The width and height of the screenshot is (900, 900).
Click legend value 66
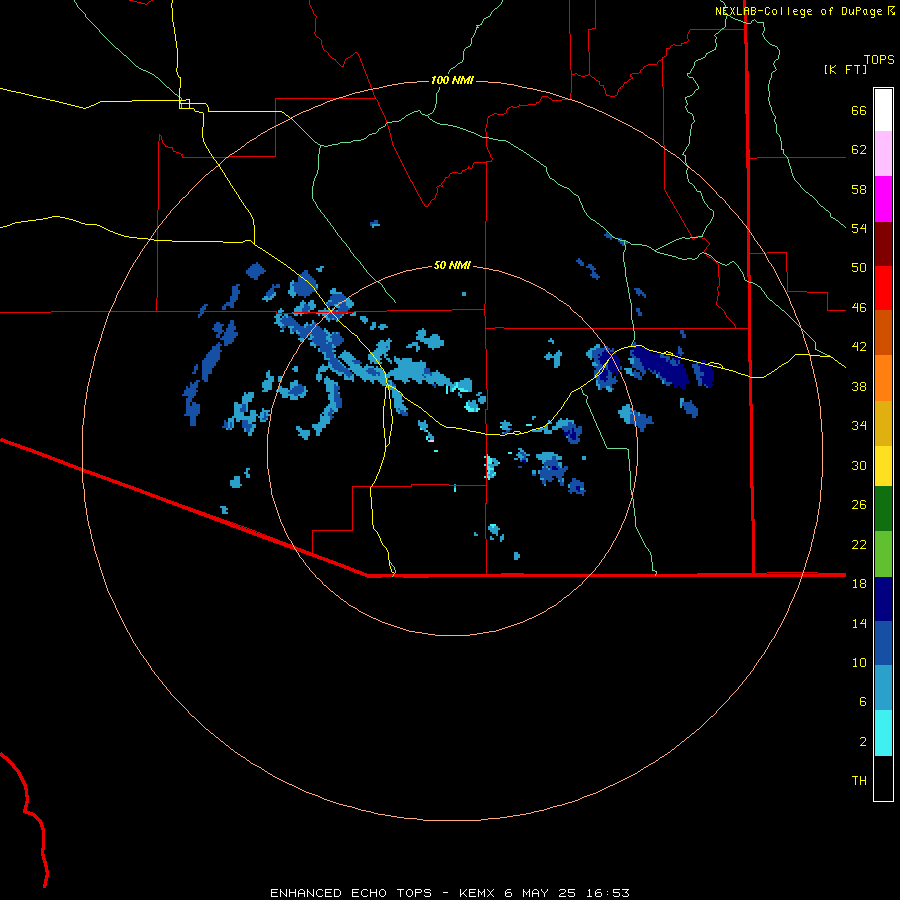point(859,110)
